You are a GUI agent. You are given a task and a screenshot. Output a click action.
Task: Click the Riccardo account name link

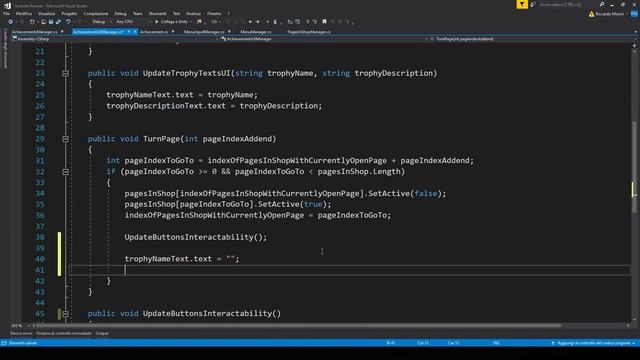tap(609, 14)
